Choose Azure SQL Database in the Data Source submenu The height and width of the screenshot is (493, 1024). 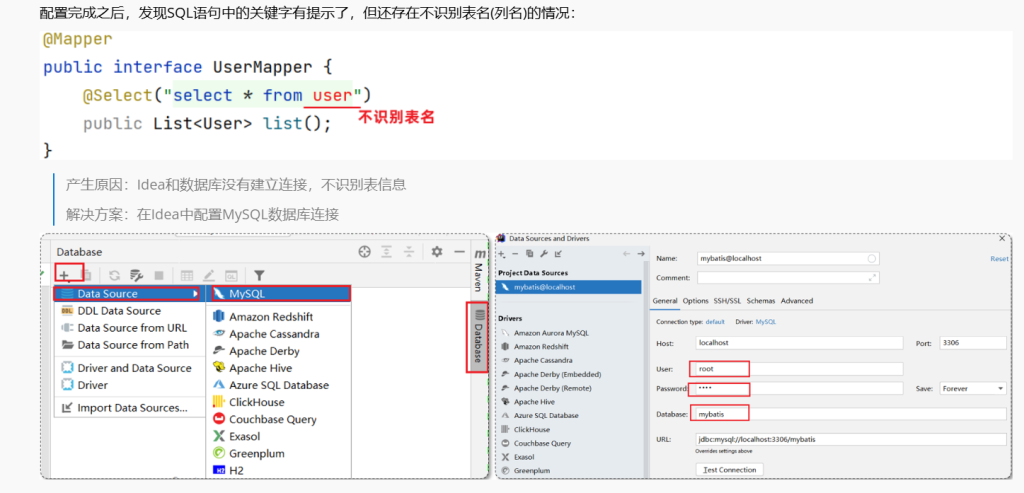[x=279, y=385]
